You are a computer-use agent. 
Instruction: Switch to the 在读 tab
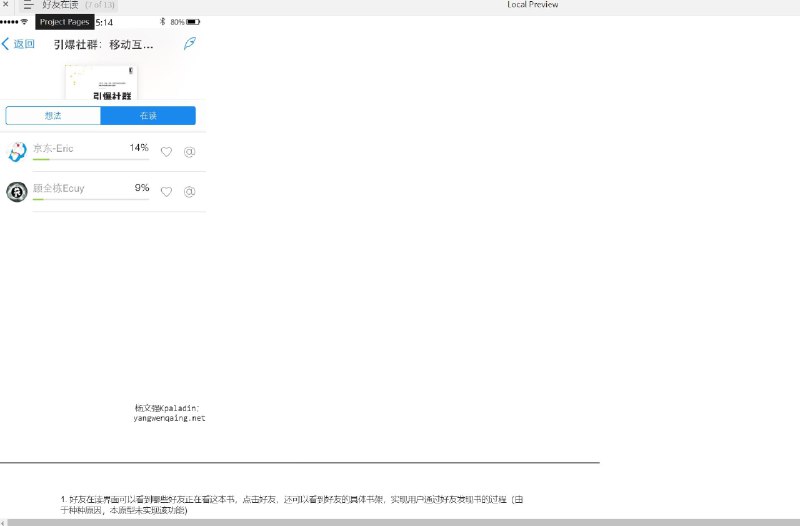pyautogui.click(x=148, y=116)
